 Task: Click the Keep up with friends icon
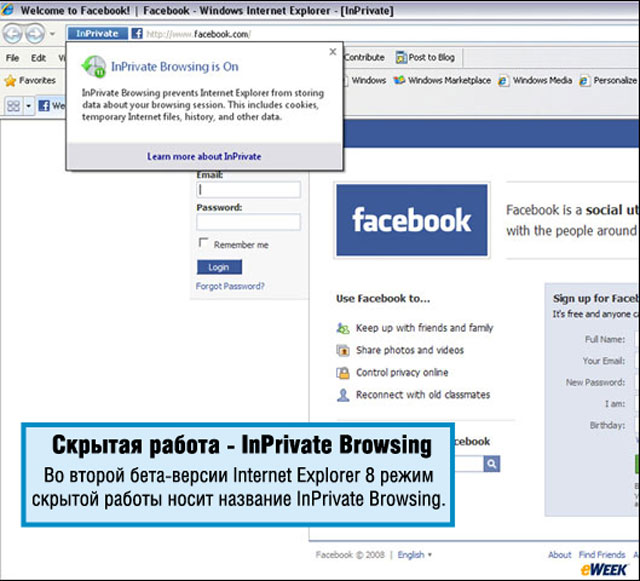343,328
